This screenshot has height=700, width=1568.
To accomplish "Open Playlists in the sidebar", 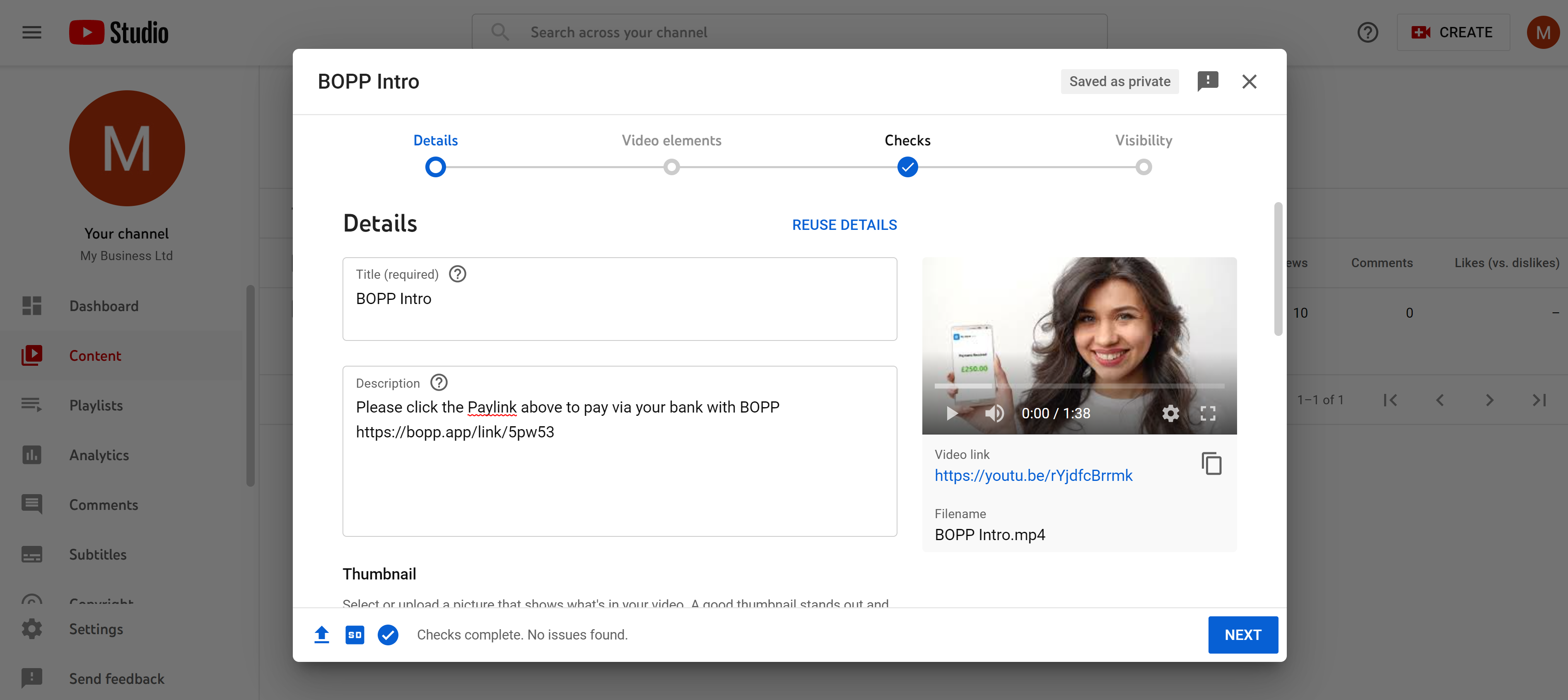I will pyautogui.click(x=122, y=405).
